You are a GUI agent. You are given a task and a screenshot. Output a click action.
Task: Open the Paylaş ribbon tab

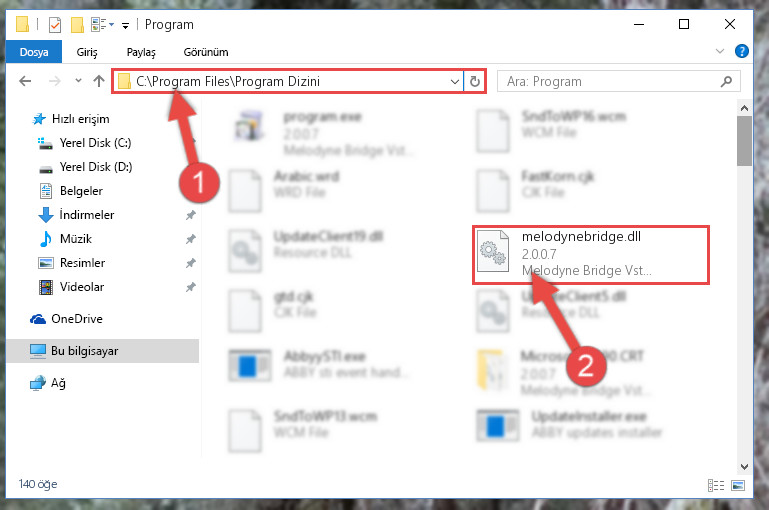(x=141, y=52)
